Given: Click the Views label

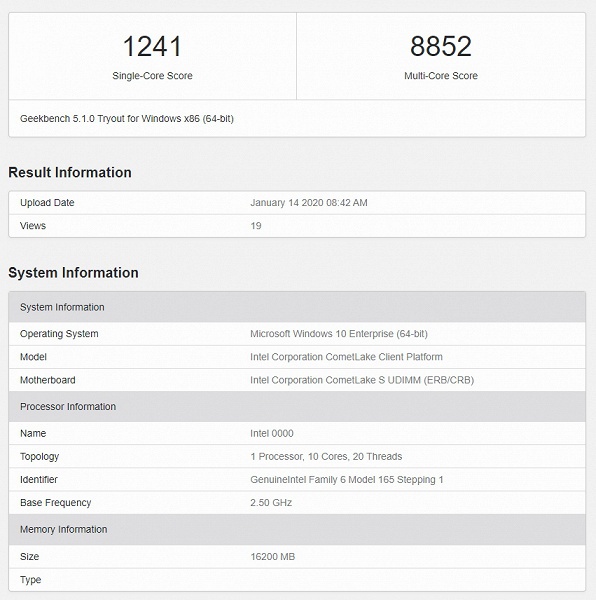Looking at the screenshot, I should (x=33, y=225).
